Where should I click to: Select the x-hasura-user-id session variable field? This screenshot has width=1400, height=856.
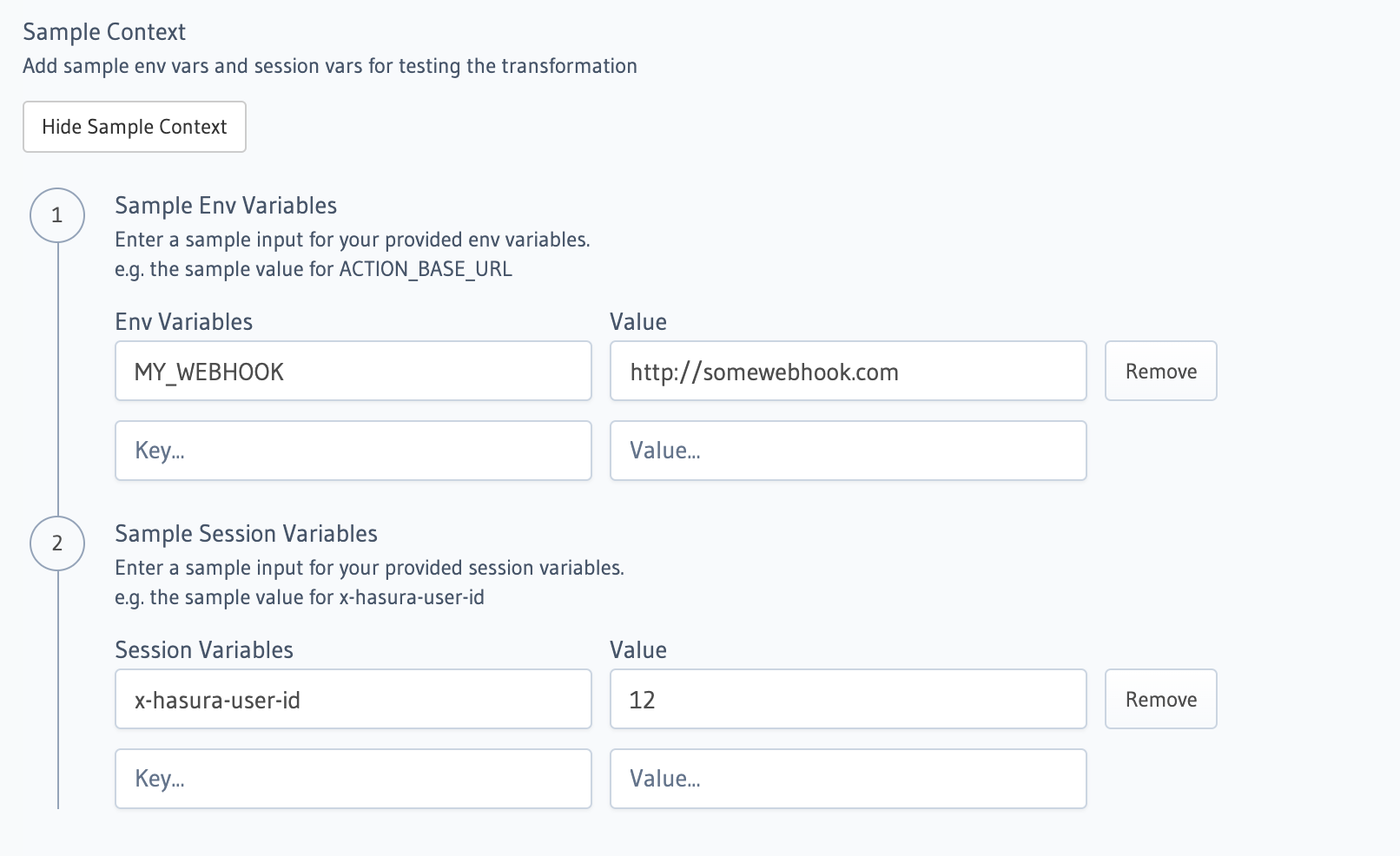click(353, 699)
